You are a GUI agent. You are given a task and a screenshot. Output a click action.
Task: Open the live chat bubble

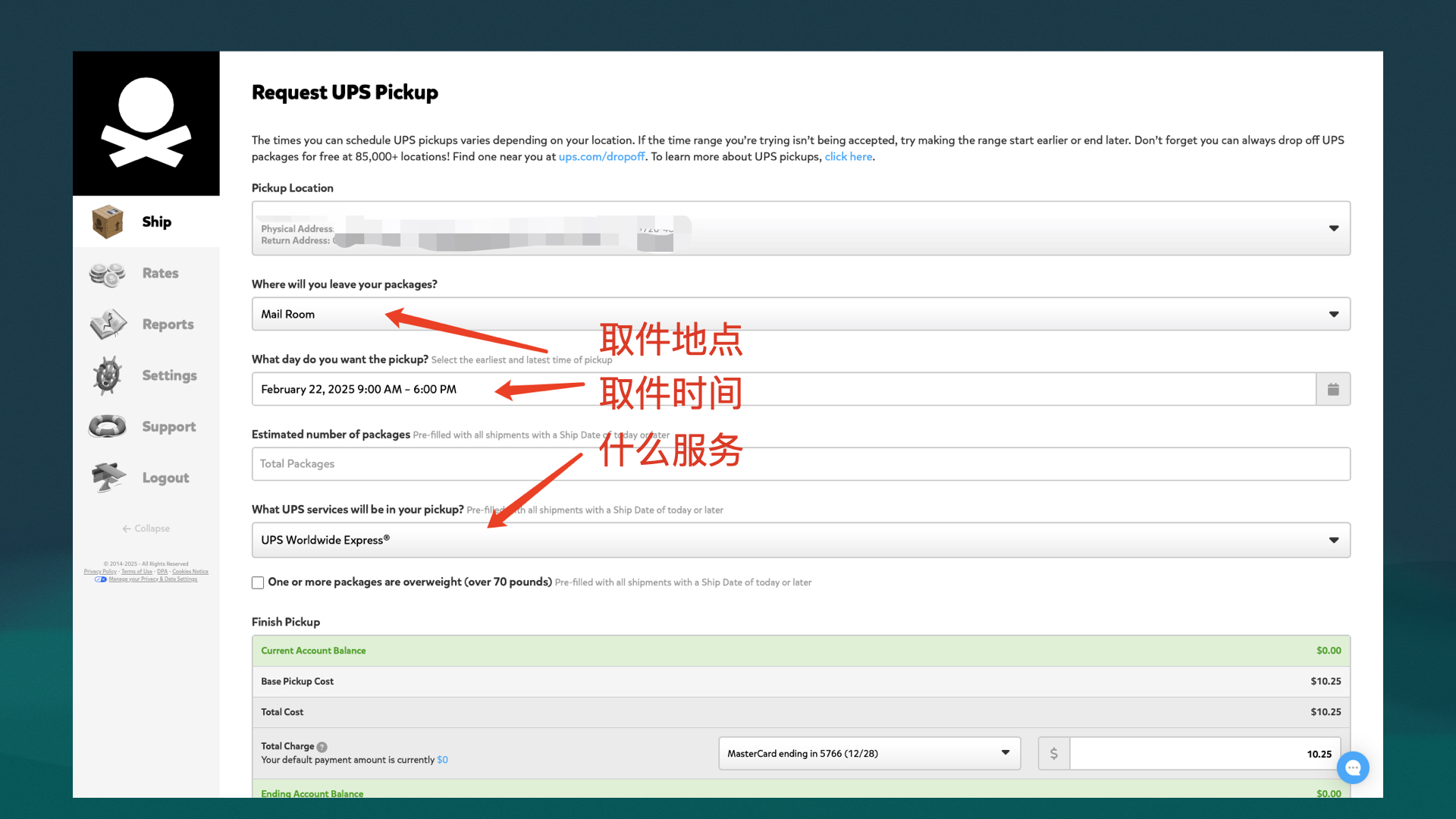(x=1353, y=768)
